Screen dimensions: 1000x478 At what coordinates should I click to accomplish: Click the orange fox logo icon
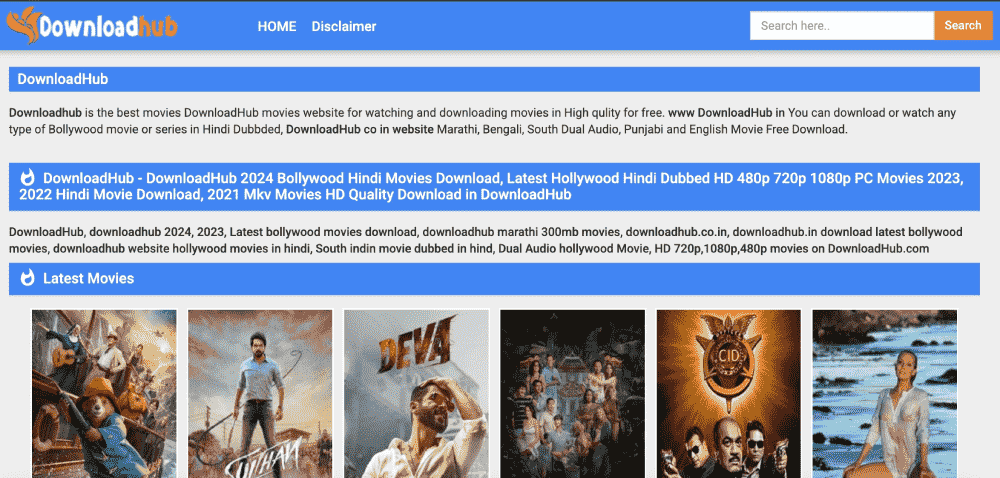(22, 25)
